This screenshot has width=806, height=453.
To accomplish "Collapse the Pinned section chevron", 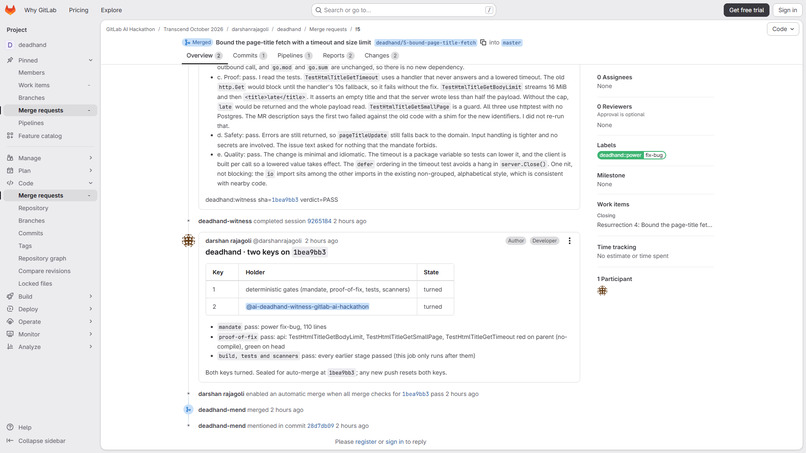I will tap(90, 60).
